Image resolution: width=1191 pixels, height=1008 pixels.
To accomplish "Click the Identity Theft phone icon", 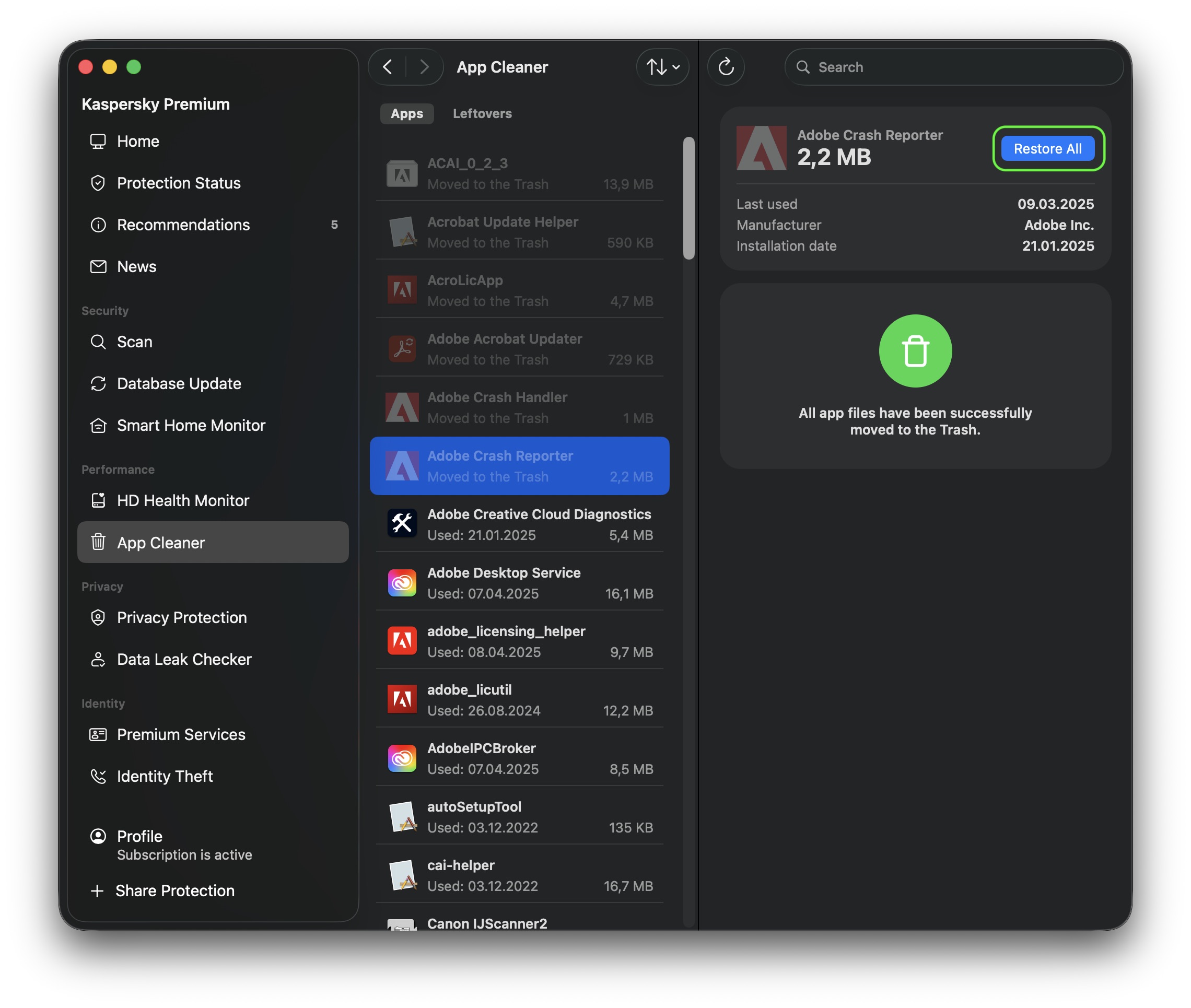I will click(98, 776).
